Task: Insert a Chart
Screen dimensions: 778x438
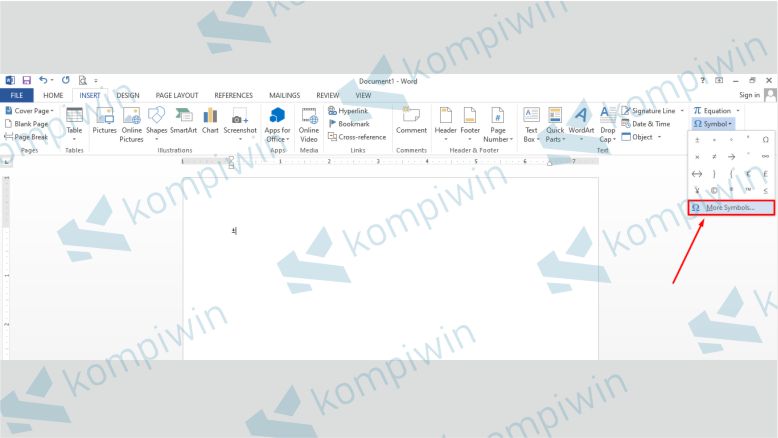Action: click(210, 122)
